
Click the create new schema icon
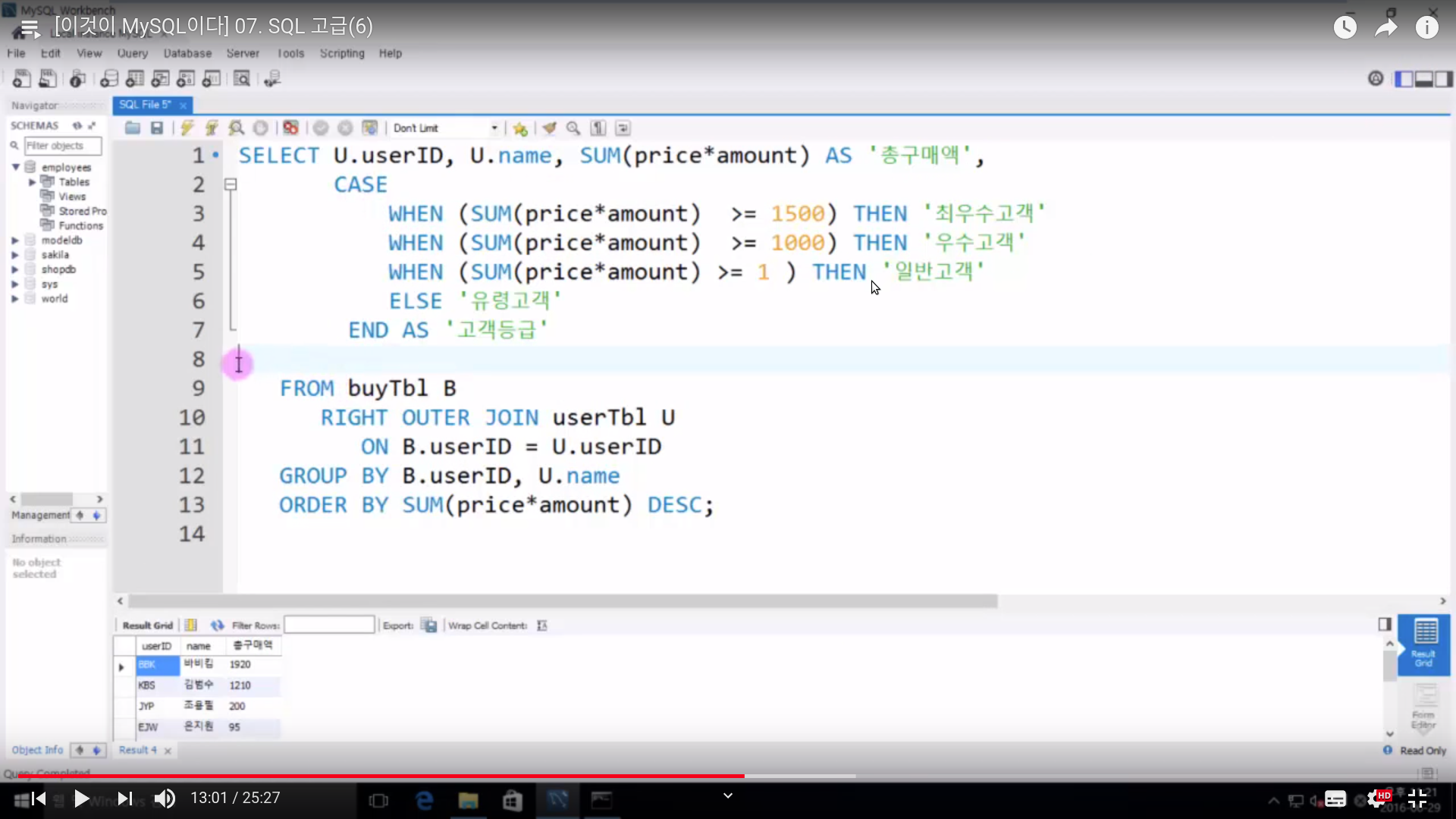pyautogui.click(x=109, y=78)
